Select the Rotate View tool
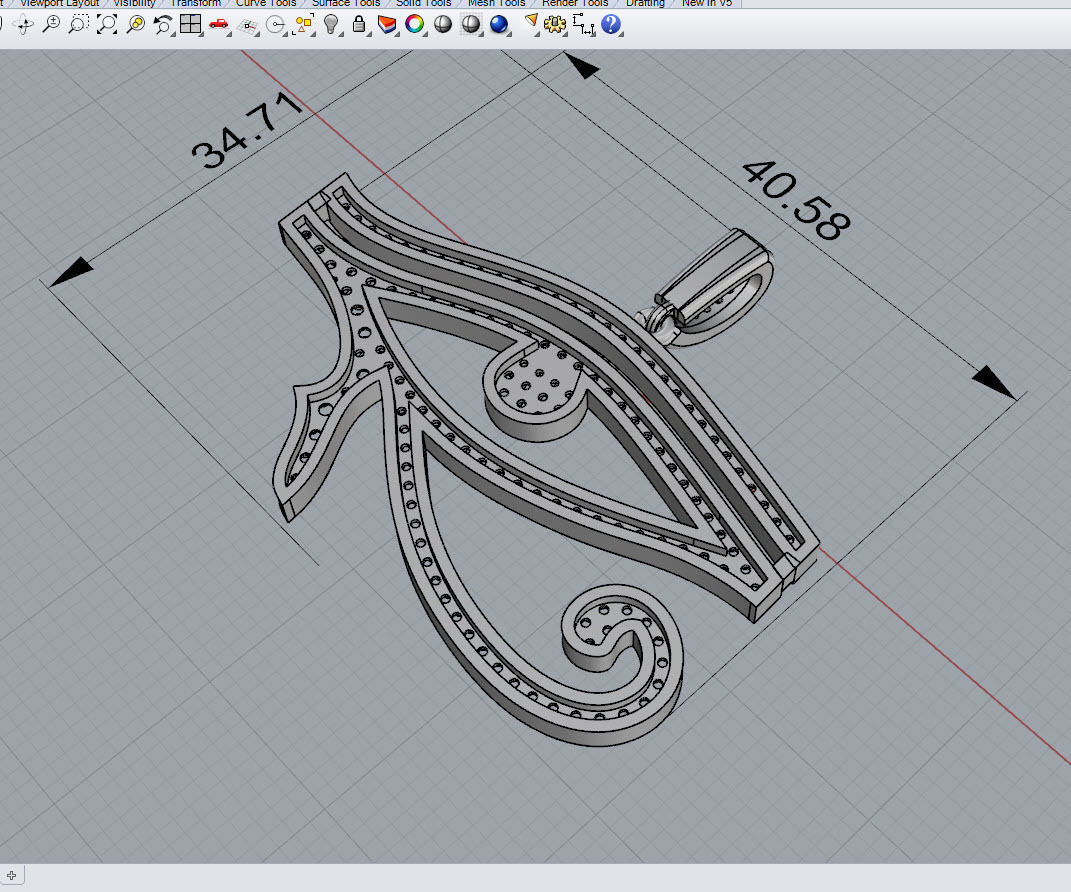Screen dimensions: 1071x892 (x=23, y=25)
